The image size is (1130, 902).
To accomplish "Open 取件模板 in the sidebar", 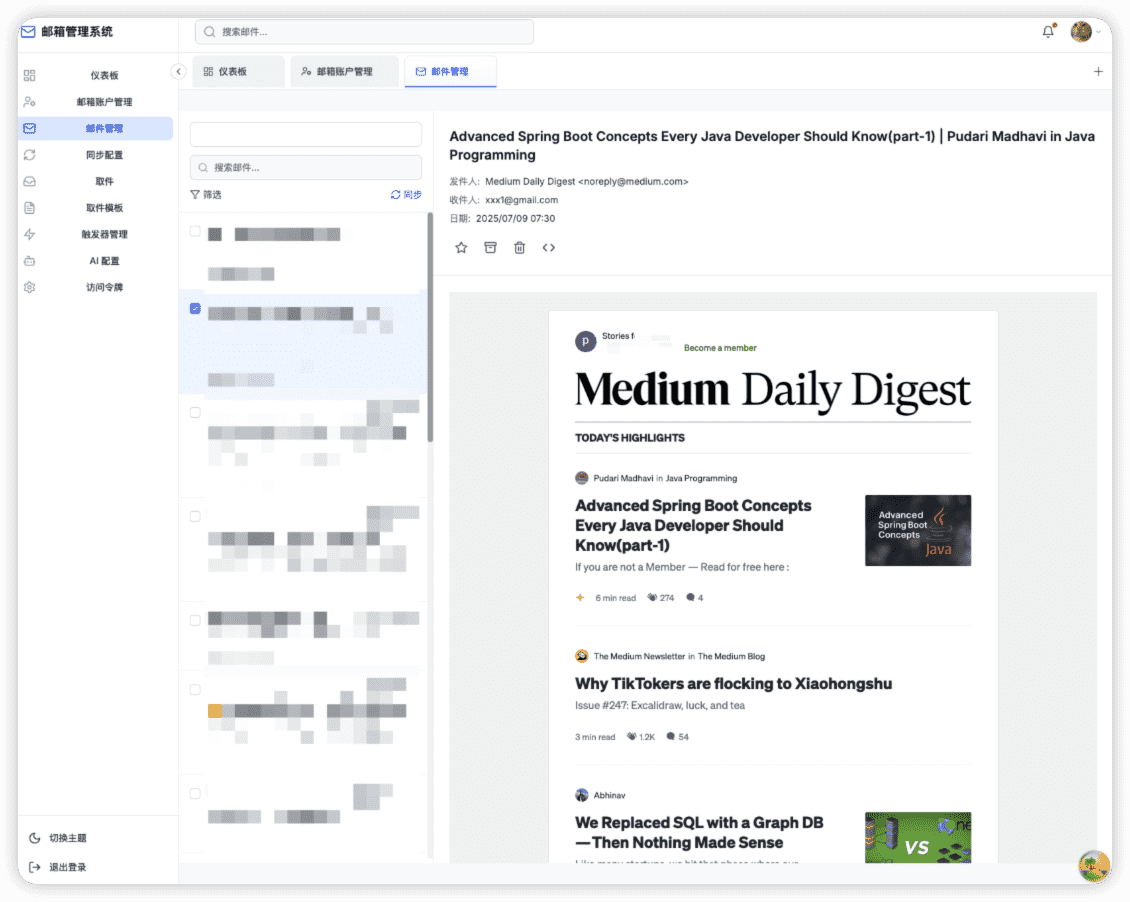I will 95,208.
